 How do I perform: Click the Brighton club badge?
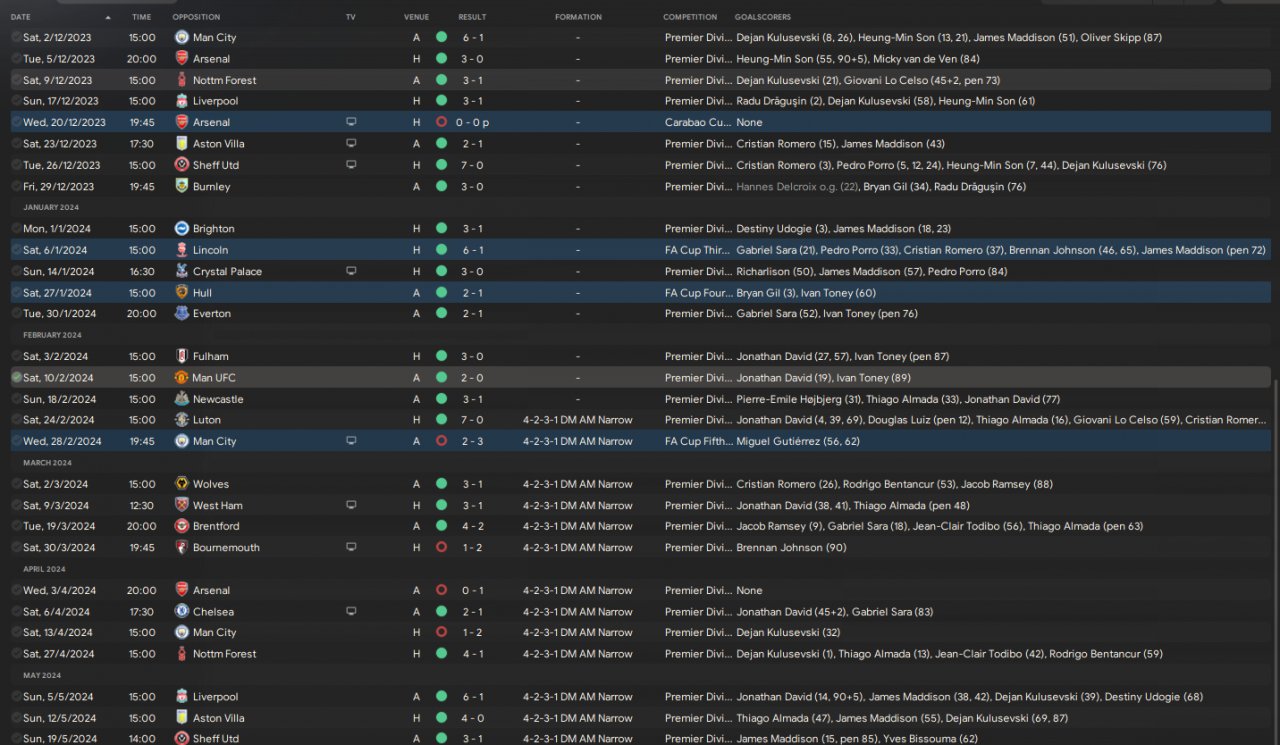(182, 229)
